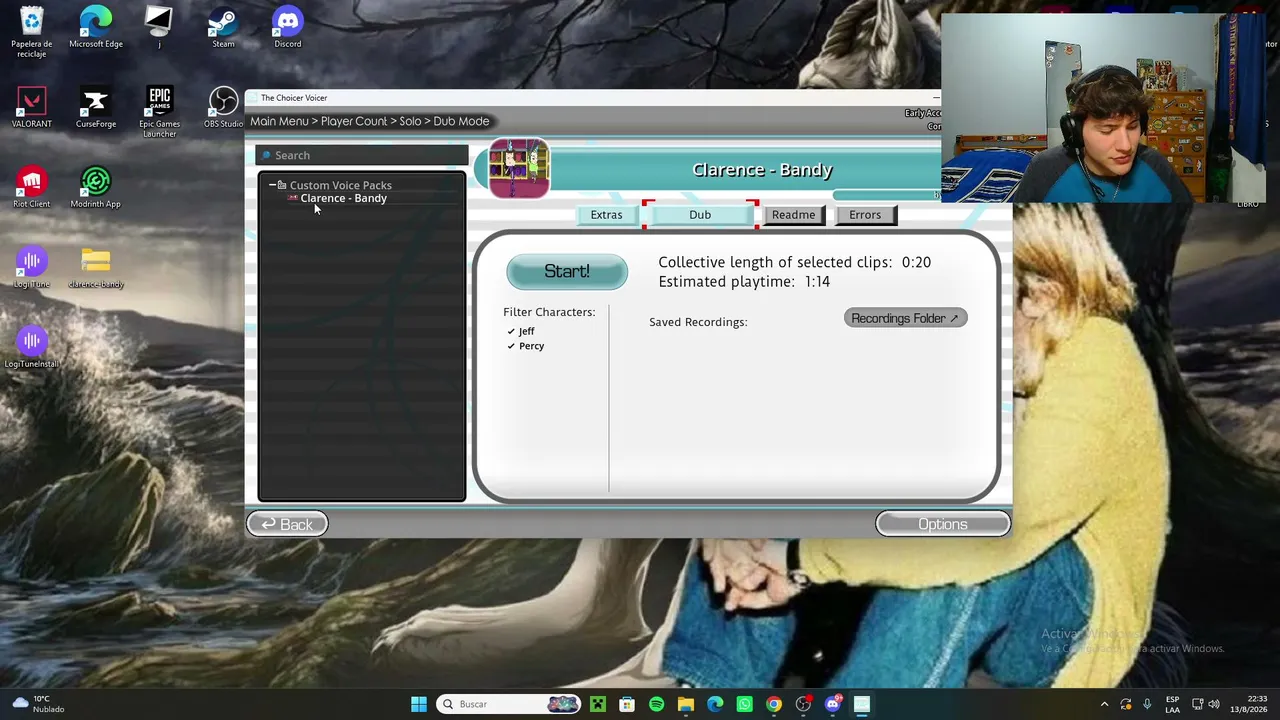This screenshot has height=720, width=1280.
Task: Open File Explorer from the taskbar
Action: [x=686, y=704]
